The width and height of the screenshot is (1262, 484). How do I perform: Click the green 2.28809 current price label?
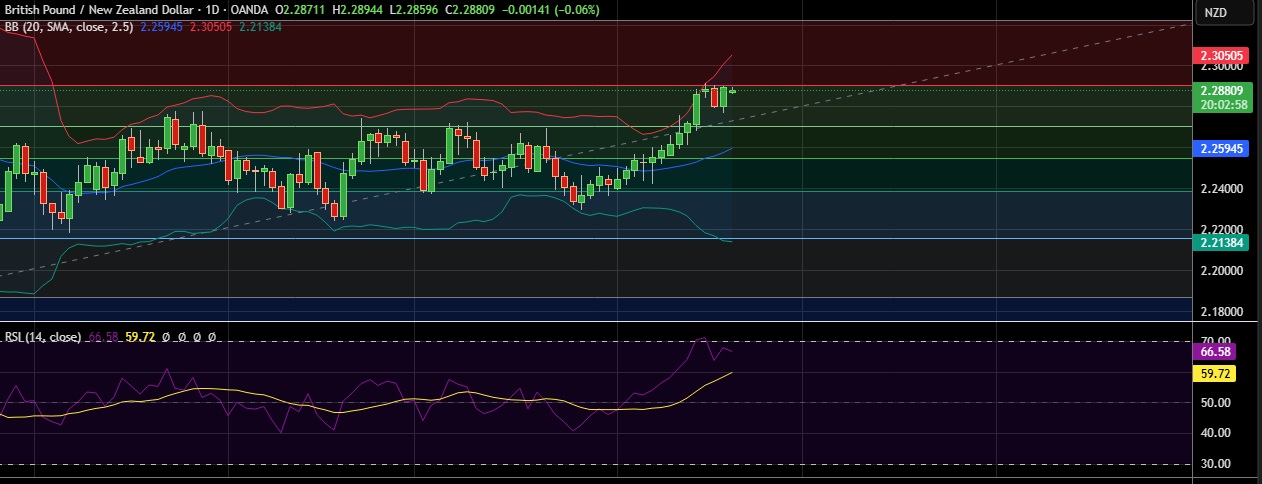click(1225, 90)
